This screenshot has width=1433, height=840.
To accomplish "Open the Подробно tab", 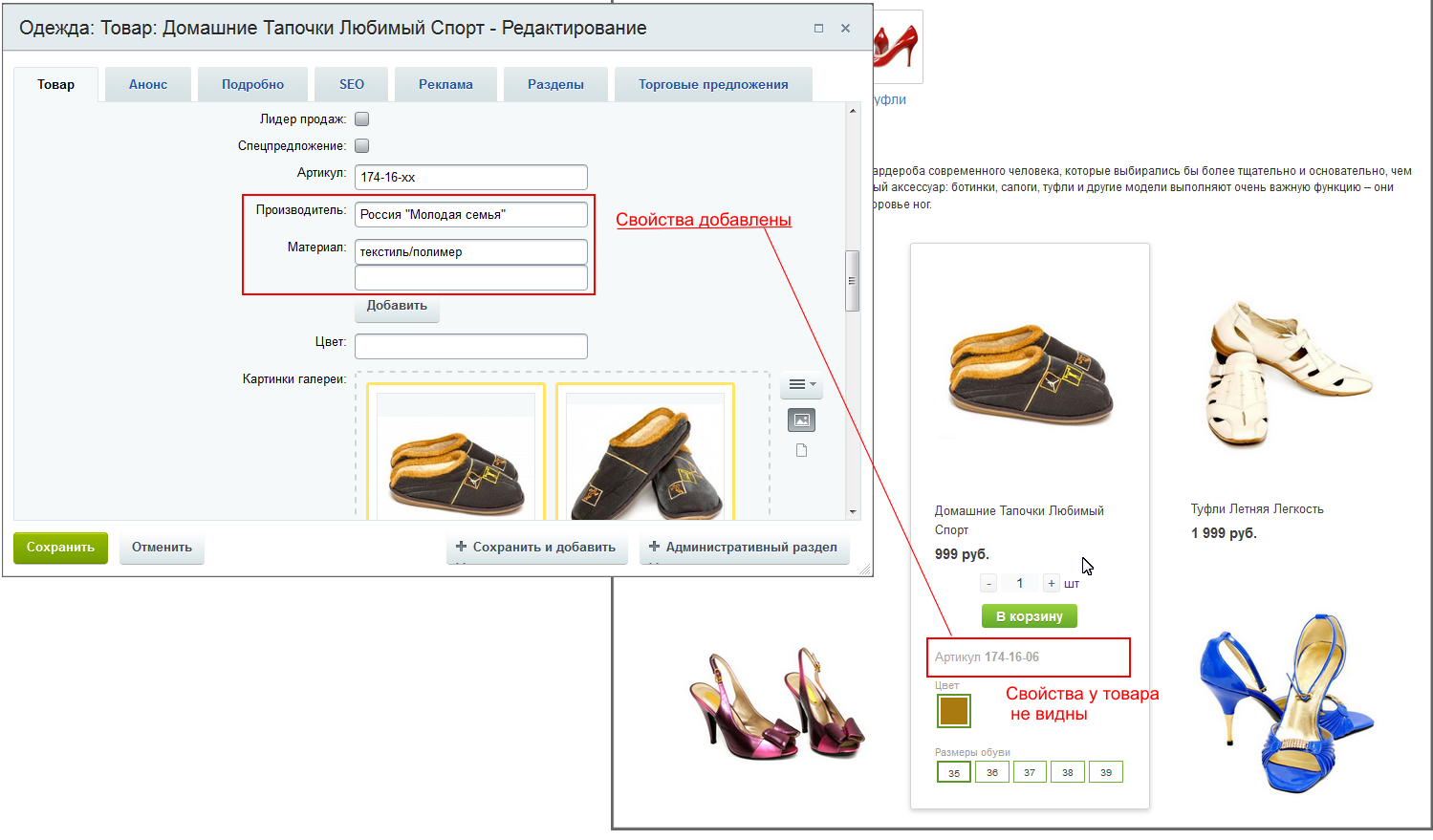I will tap(252, 84).
